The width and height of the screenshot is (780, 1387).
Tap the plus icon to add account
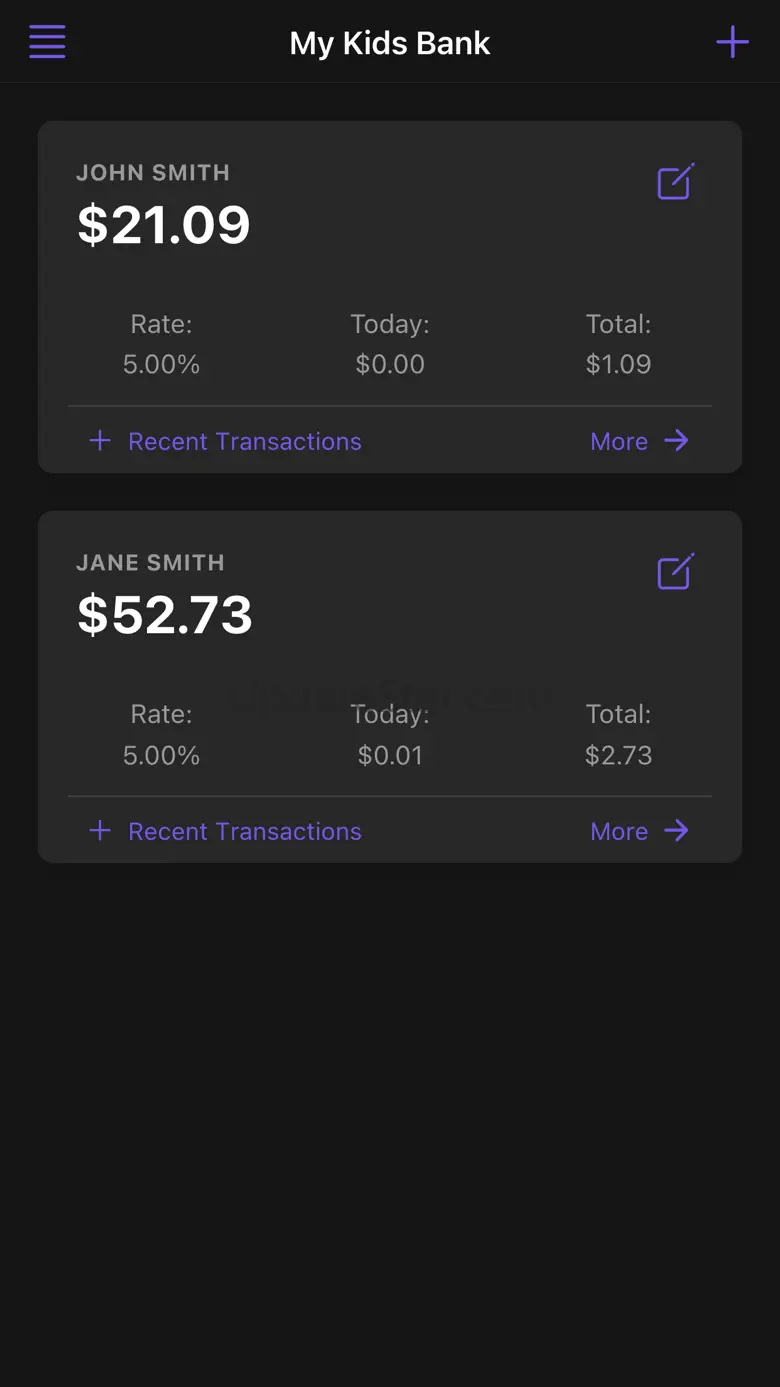tap(732, 42)
